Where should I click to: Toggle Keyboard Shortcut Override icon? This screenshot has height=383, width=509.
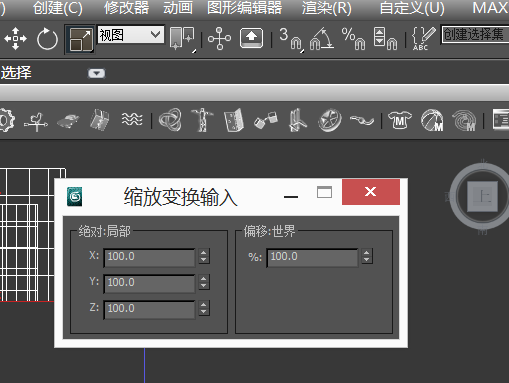tap(251, 38)
